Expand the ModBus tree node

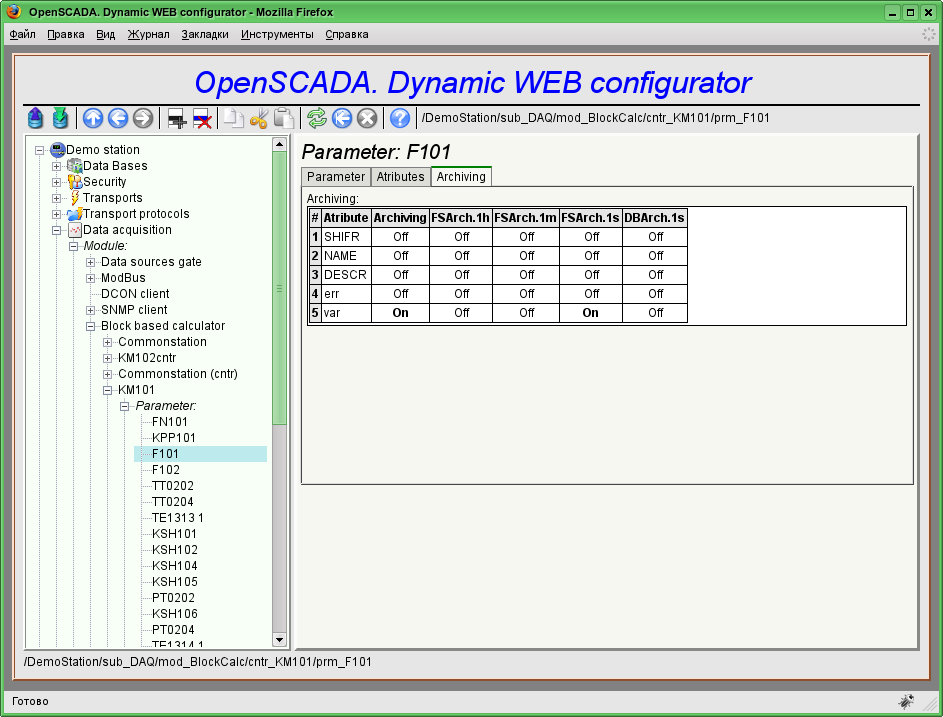91,278
